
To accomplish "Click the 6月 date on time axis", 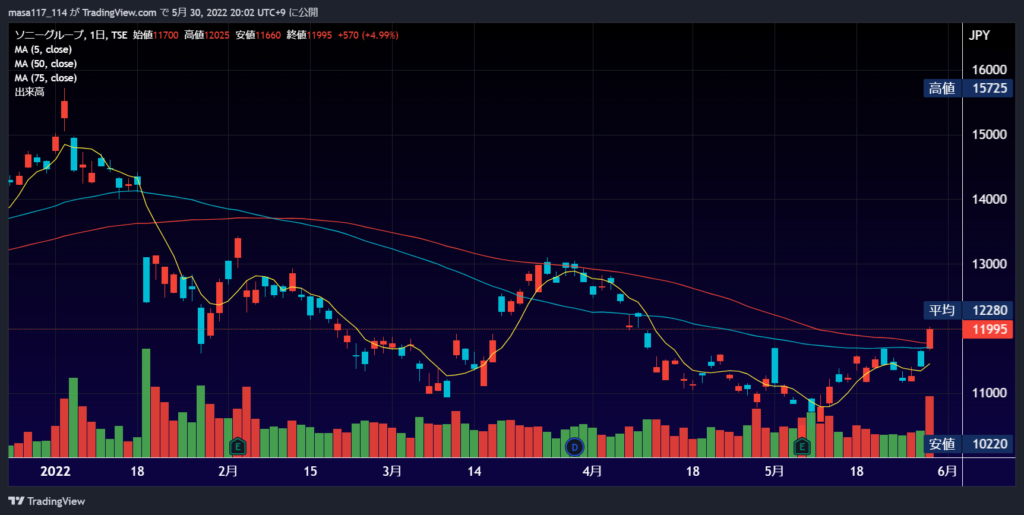I will tap(948, 471).
